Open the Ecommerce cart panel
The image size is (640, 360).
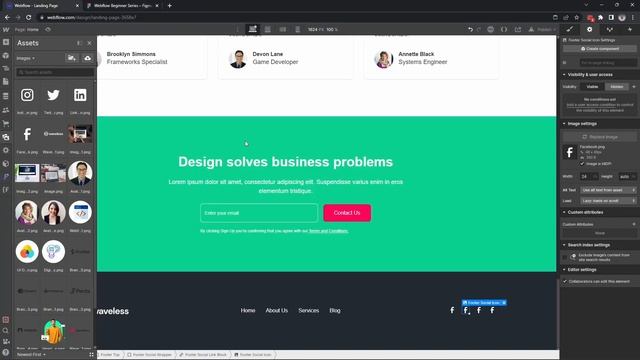[x=6, y=123]
